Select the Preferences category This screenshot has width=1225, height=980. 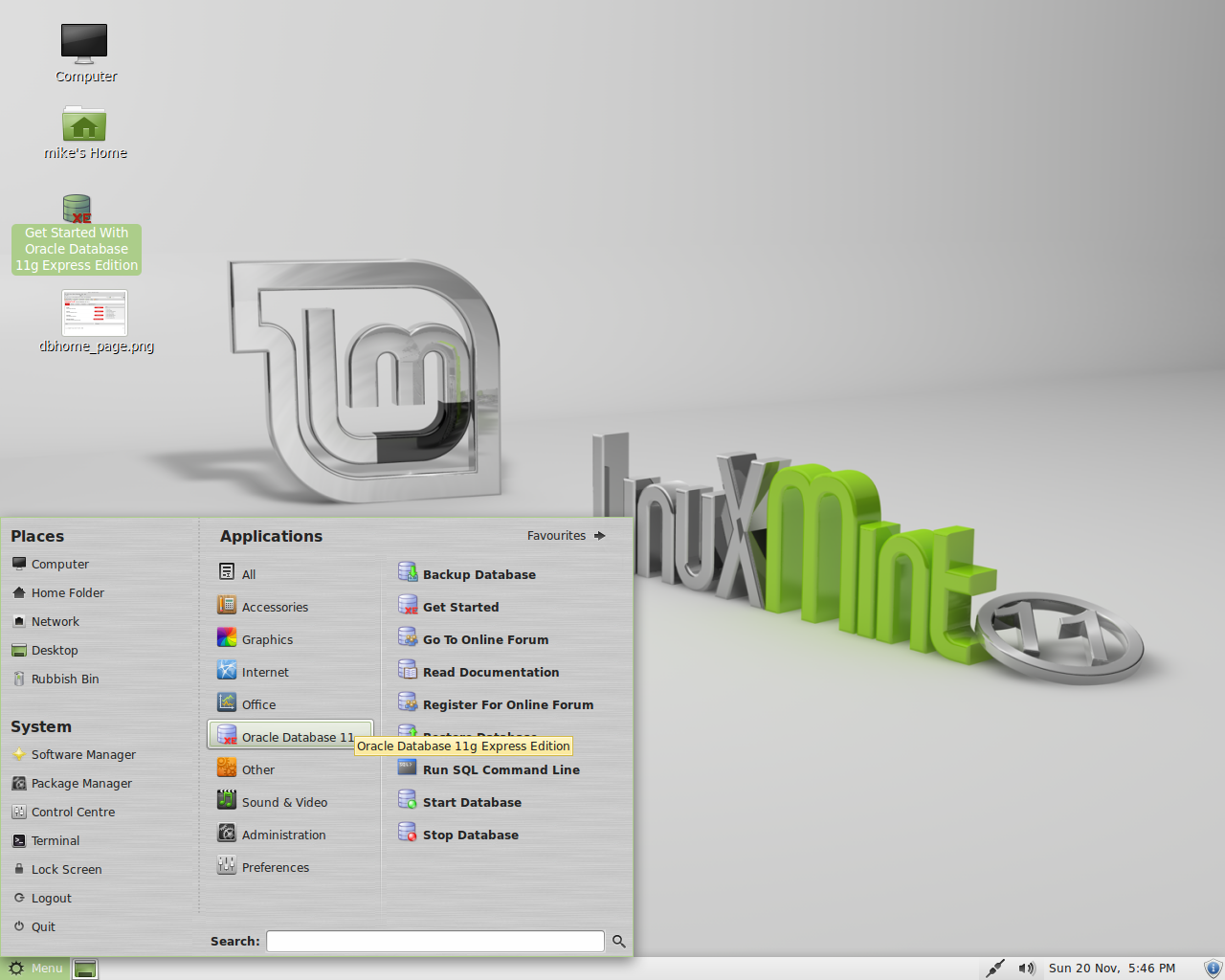coord(263,867)
